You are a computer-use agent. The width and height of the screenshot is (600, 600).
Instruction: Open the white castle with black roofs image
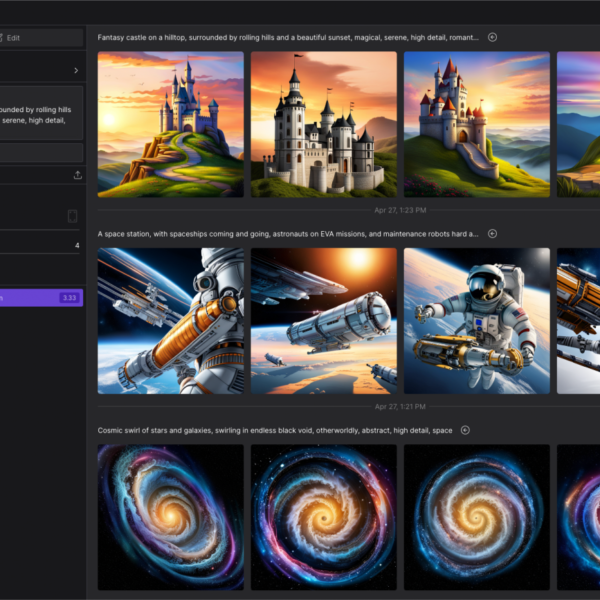tap(324, 124)
